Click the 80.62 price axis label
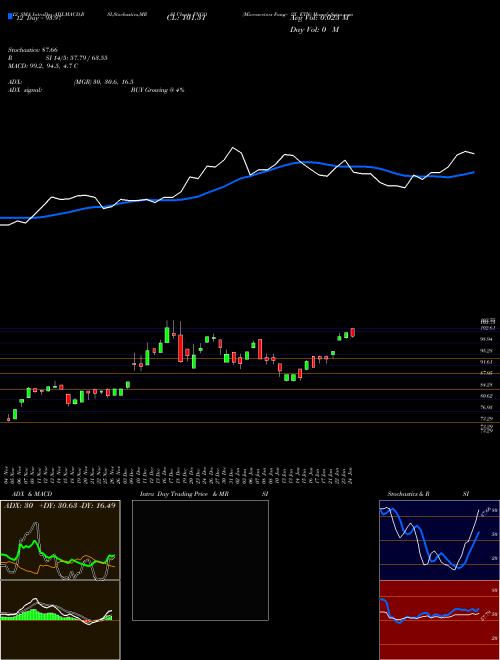Screen dimensions: 500x660 [x=487, y=396]
